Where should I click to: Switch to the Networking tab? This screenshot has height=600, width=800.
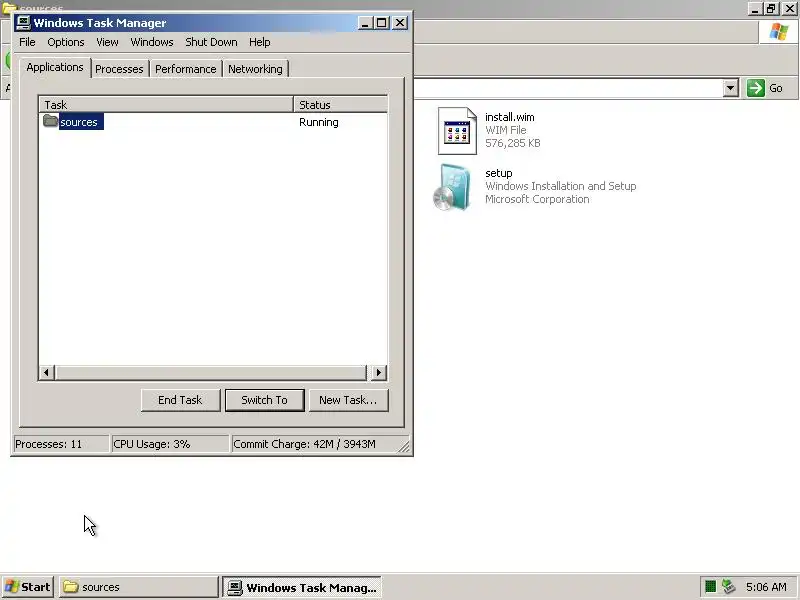pos(255,69)
